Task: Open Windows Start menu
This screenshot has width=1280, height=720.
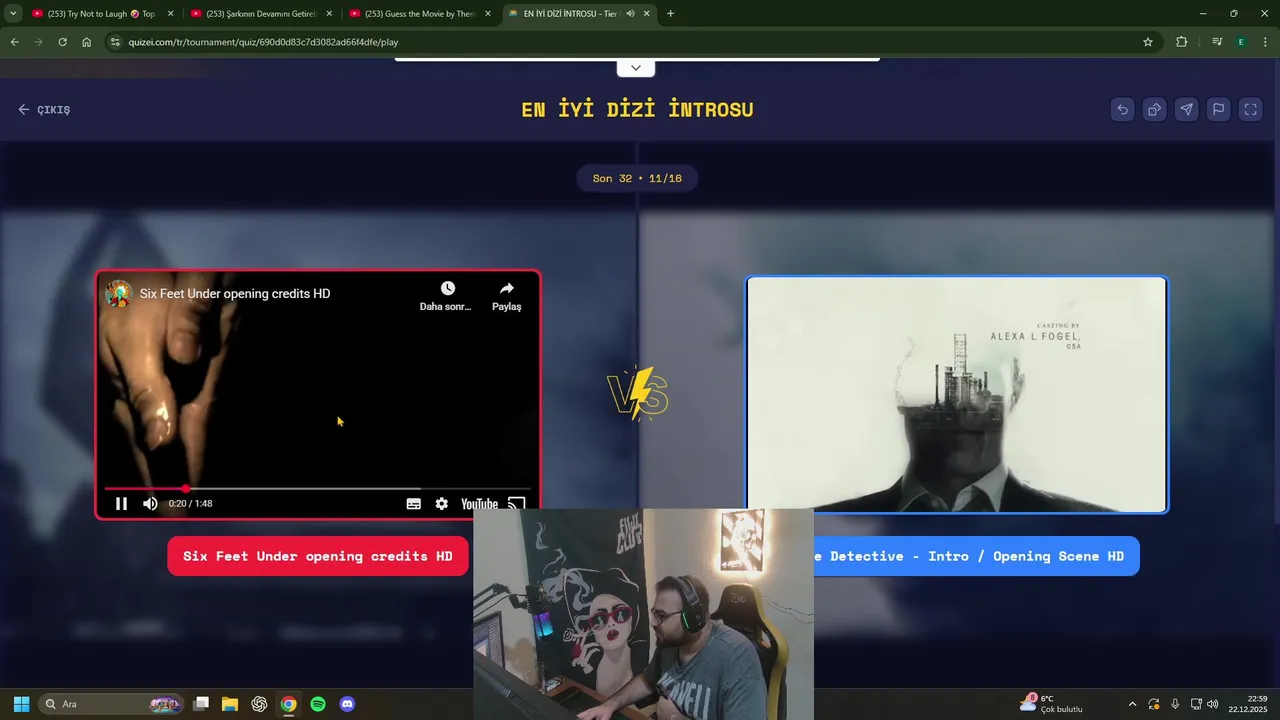Action: point(21,704)
